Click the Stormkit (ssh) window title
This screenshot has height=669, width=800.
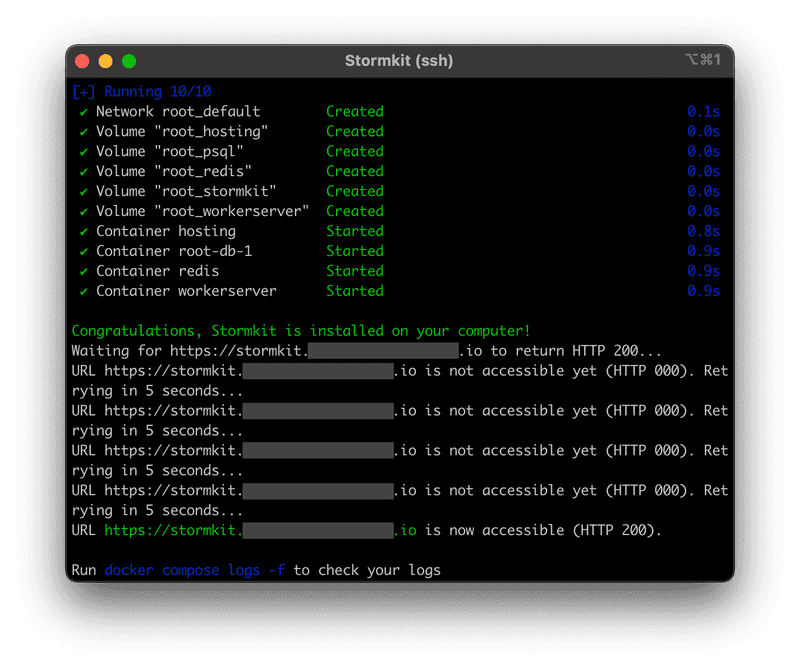tap(399, 61)
